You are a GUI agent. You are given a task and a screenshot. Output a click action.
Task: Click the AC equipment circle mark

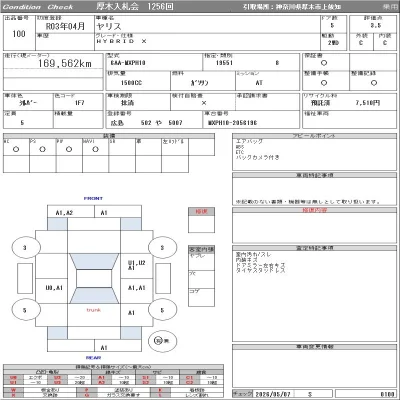[16, 149]
